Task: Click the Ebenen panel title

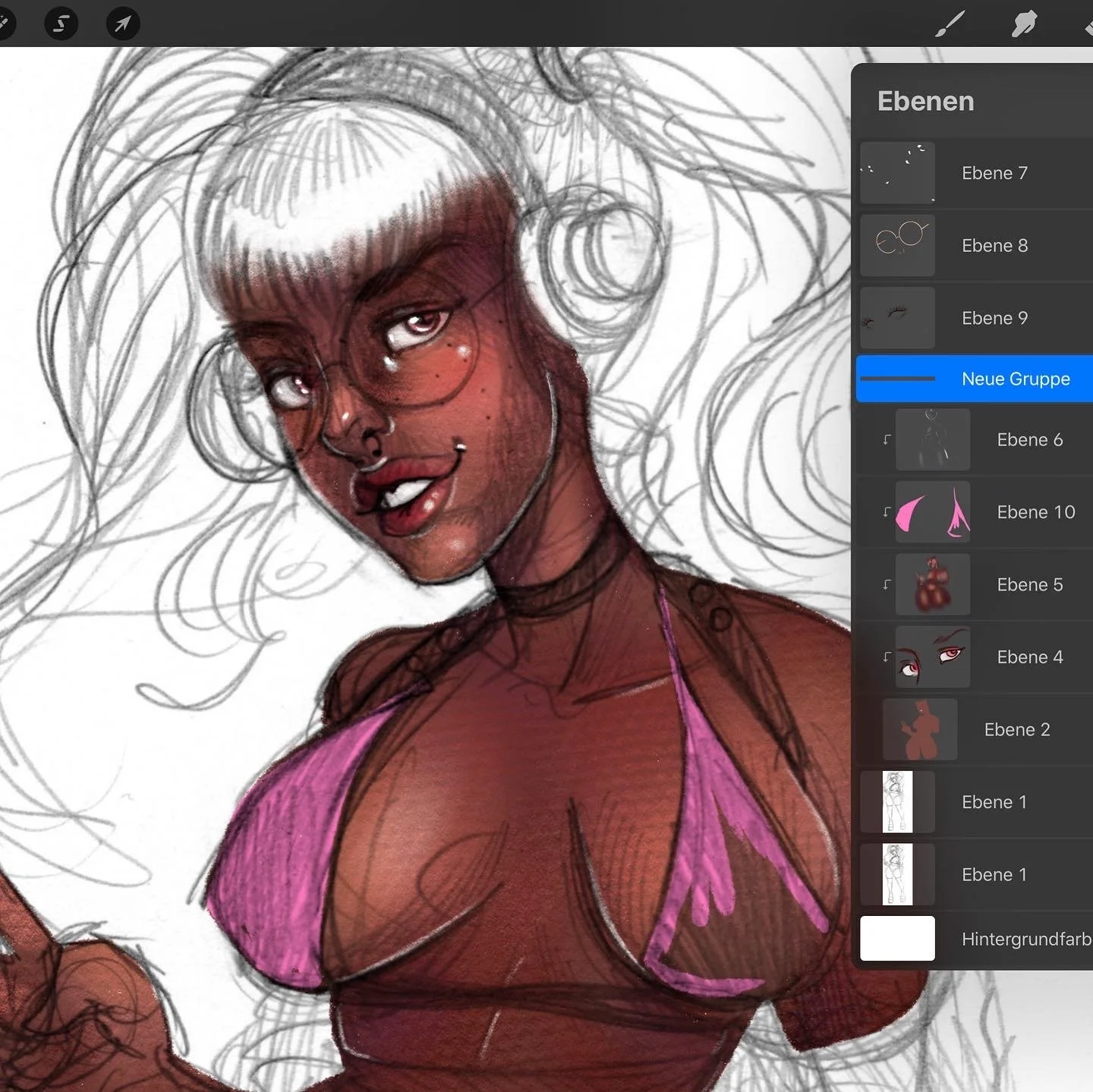Action: [x=925, y=101]
